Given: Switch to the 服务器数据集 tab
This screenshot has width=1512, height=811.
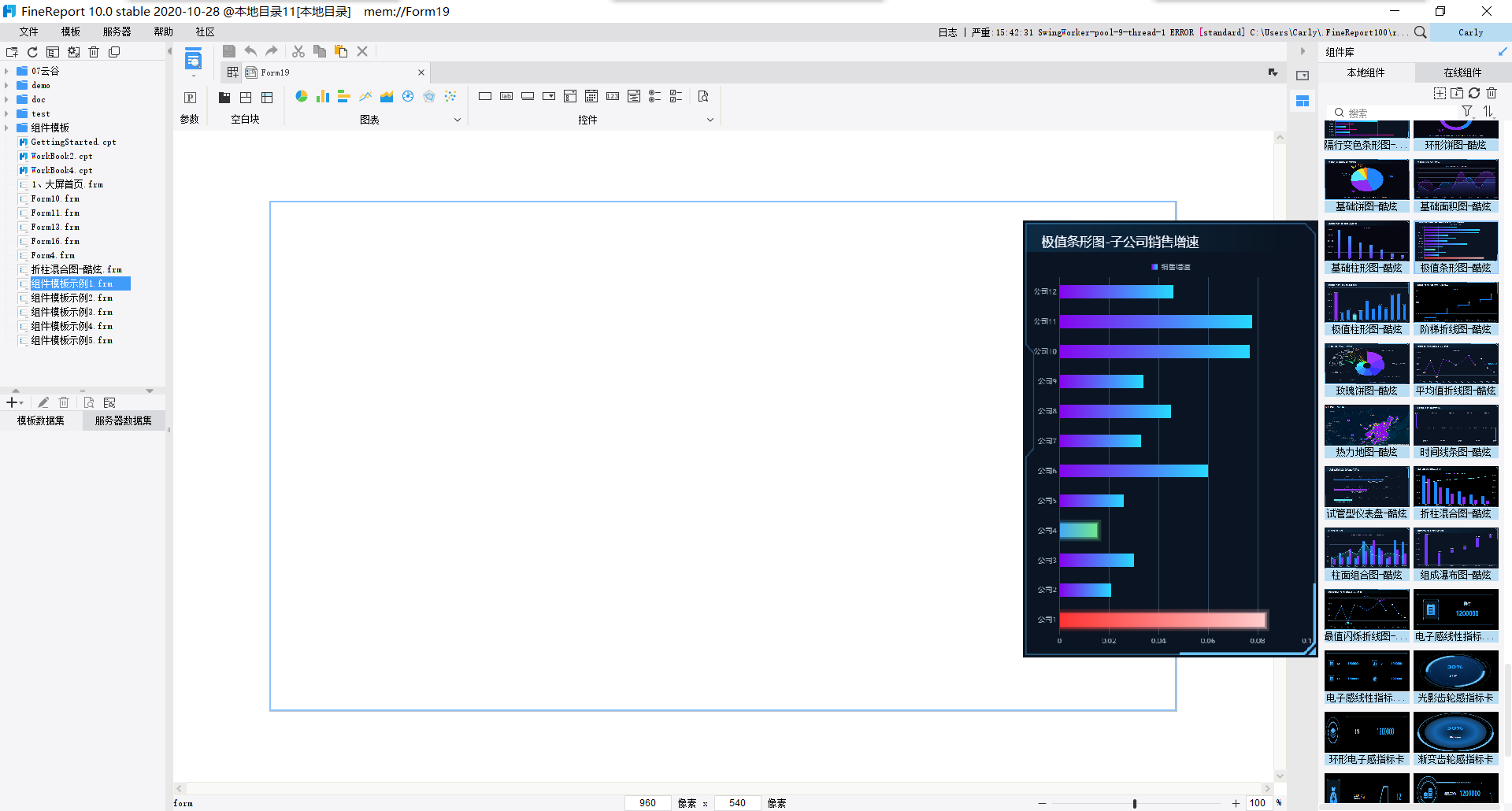Looking at the screenshot, I should (x=124, y=420).
